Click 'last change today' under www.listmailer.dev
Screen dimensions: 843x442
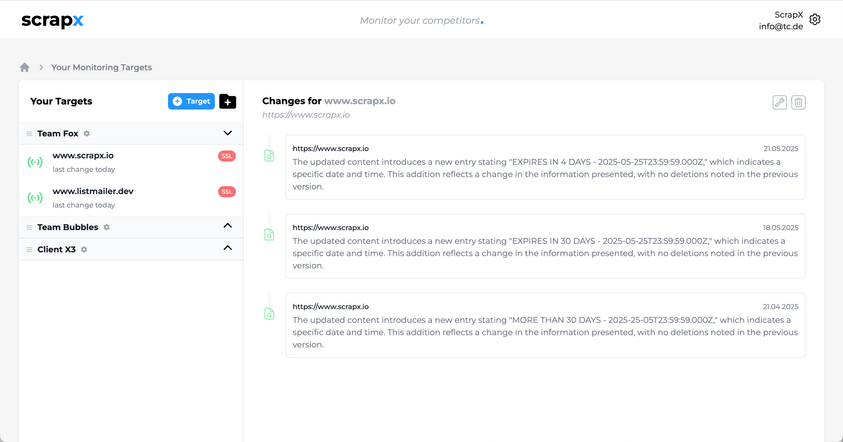click(x=84, y=205)
